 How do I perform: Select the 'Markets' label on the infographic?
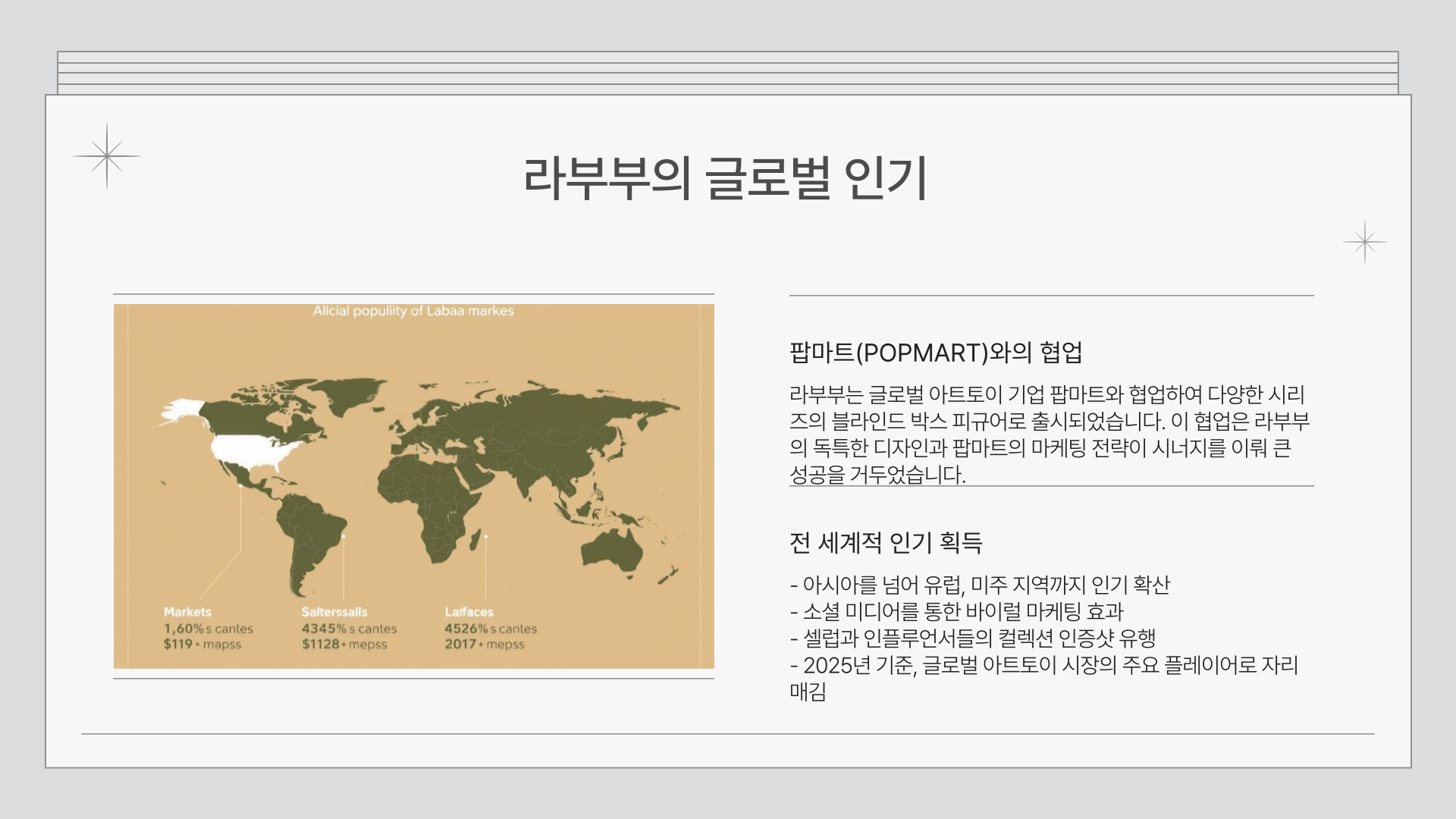click(187, 610)
